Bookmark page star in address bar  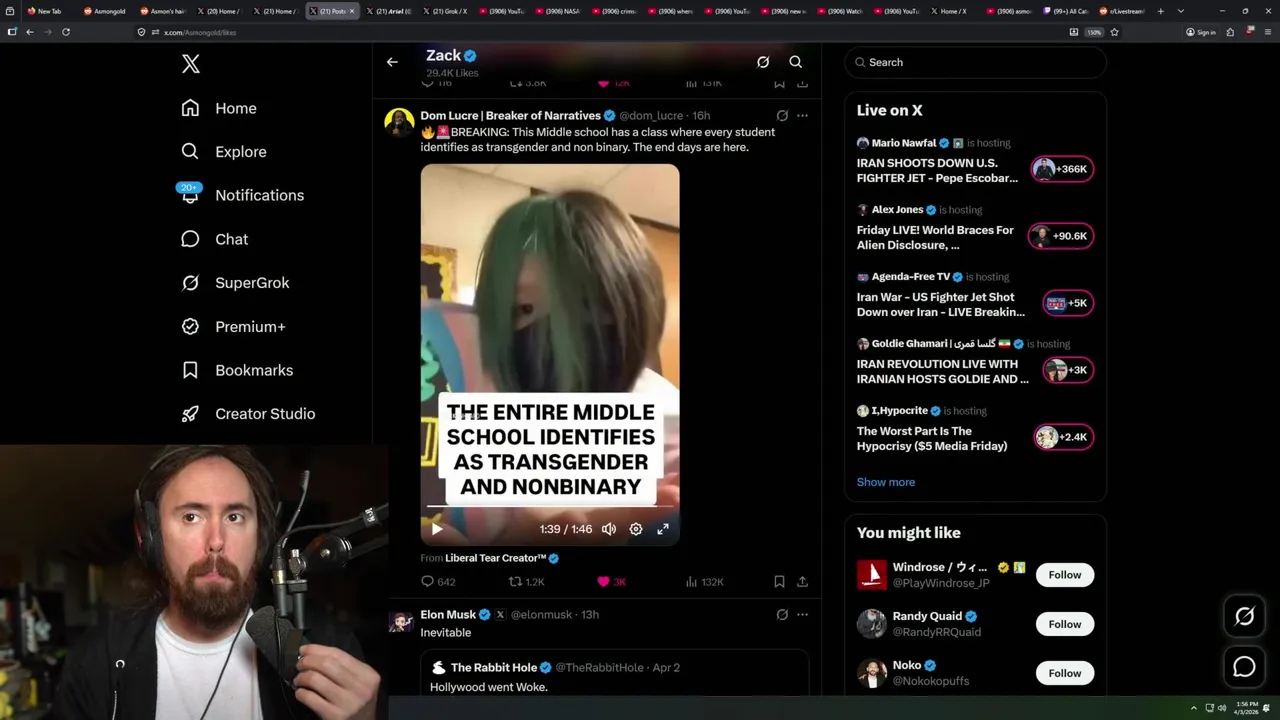pos(1114,32)
